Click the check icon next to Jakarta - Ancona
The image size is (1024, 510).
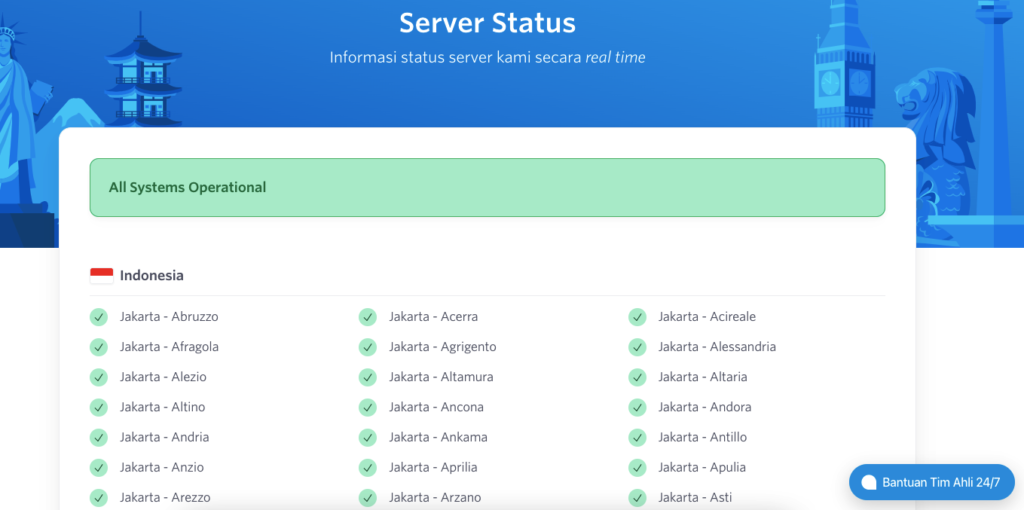[368, 407]
